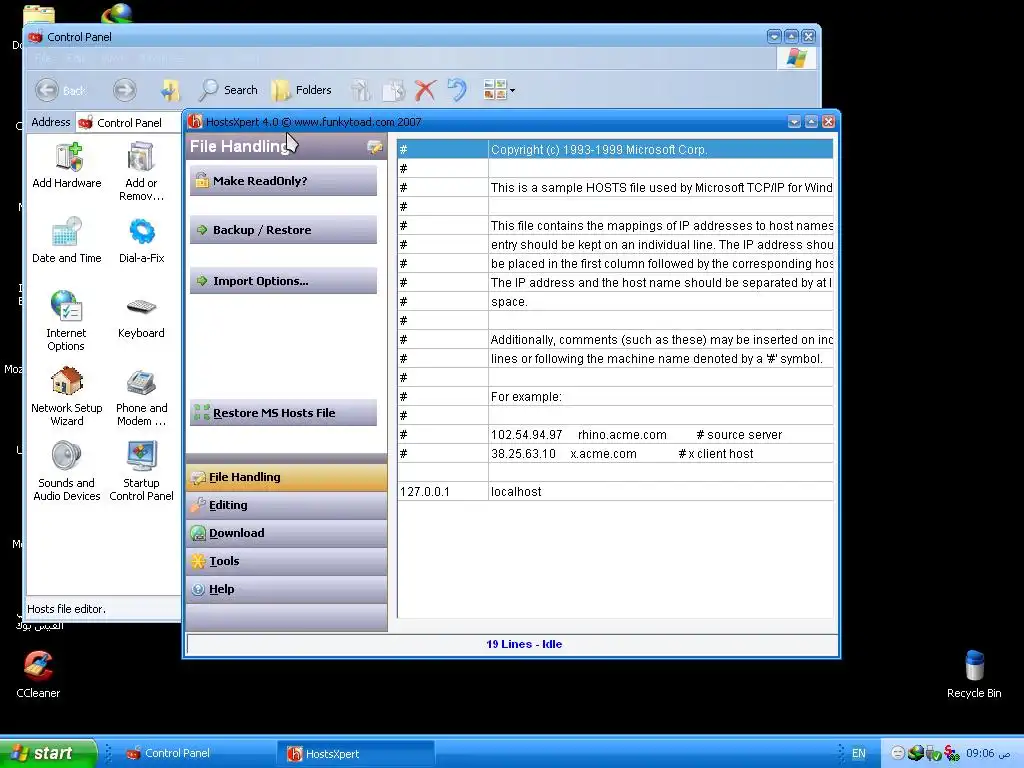Viewport: 1024px width, 768px height.
Task: Select the 38.25.63.10 x.acme.com row
Action: 615,454
